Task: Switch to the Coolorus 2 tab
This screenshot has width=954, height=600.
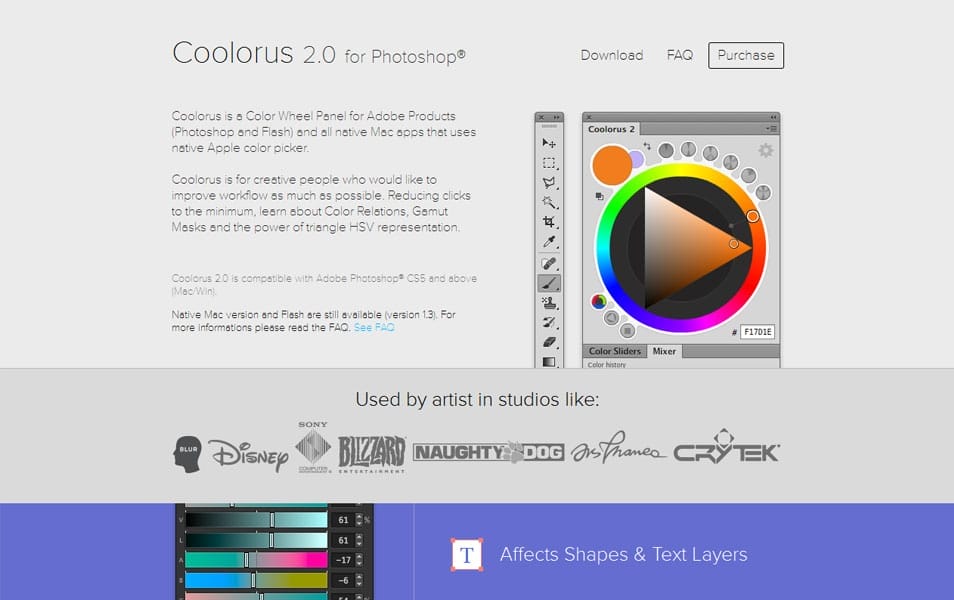Action: click(x=611, y=129)
